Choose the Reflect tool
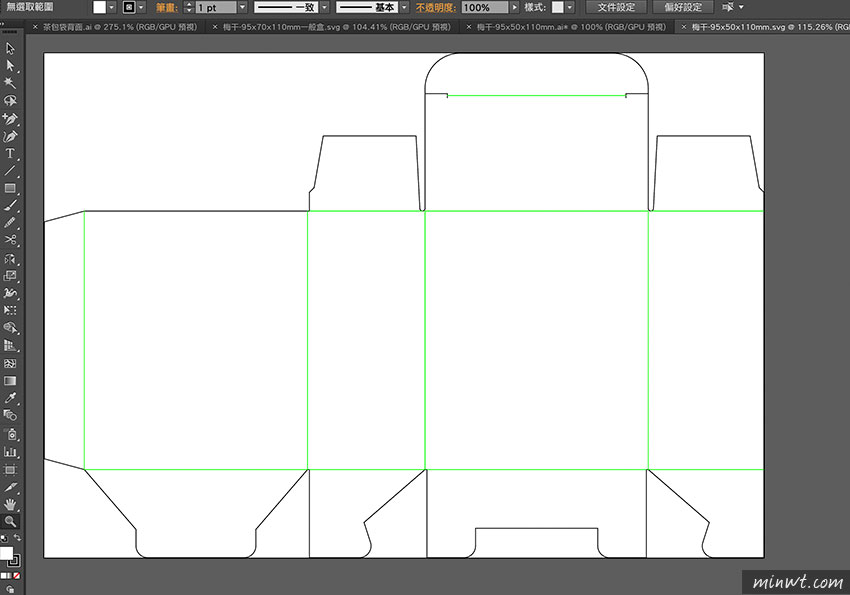This screenshot has height=595, width=850. point(10,258)
